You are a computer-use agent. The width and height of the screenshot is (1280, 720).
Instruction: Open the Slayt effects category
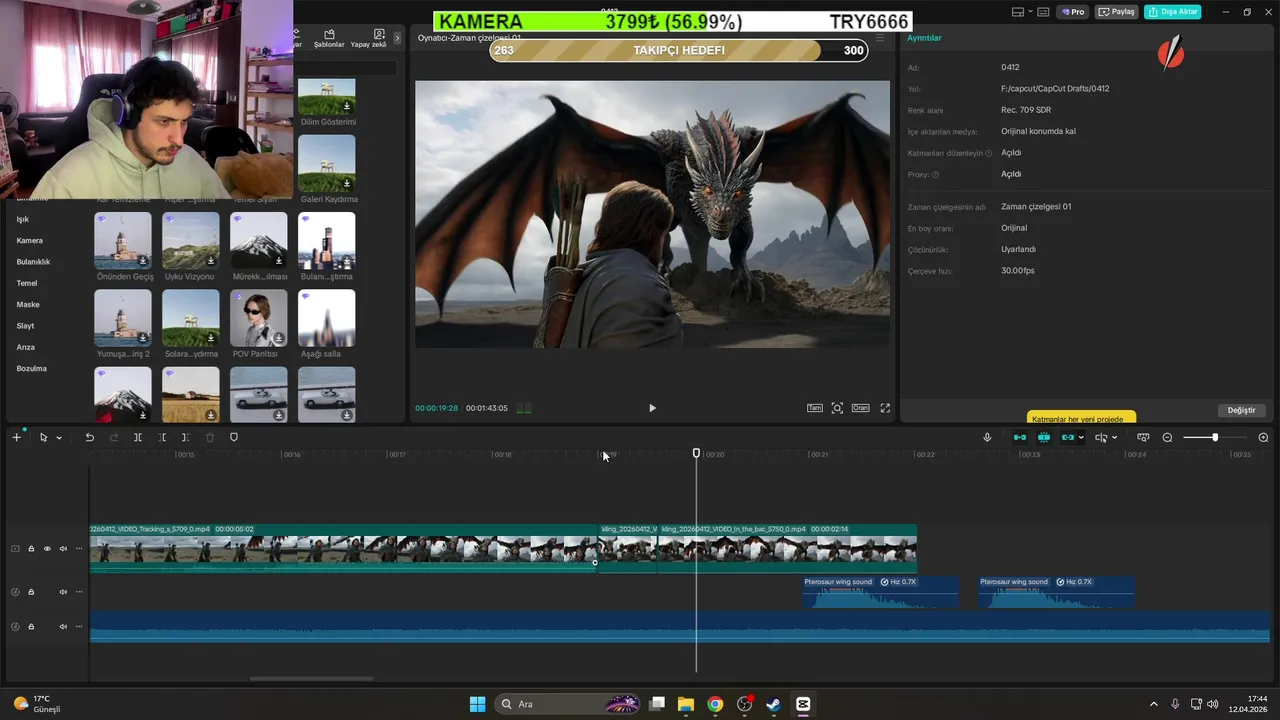tap(25, 326)
